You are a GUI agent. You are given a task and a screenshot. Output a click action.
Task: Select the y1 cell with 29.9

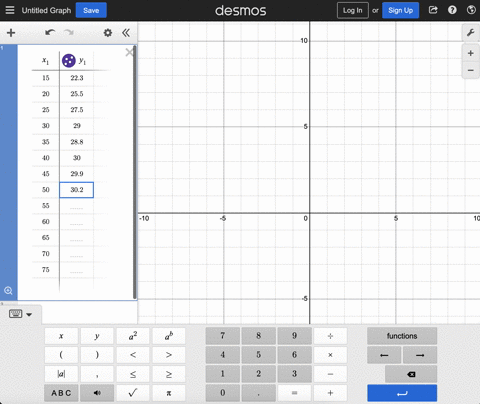coord(77,174)
